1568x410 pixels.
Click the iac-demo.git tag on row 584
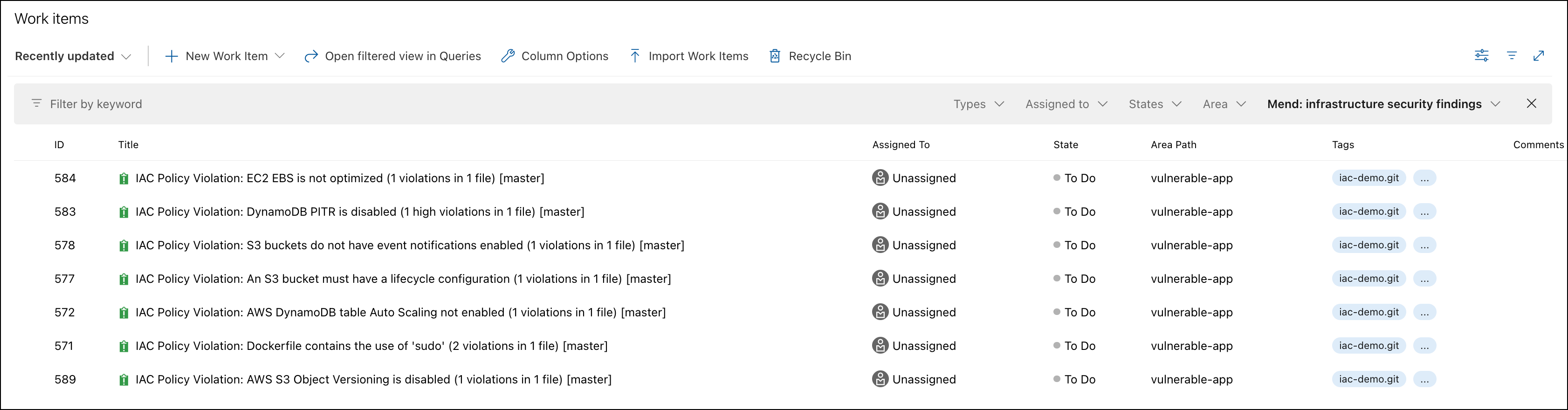pos(1369,178)
